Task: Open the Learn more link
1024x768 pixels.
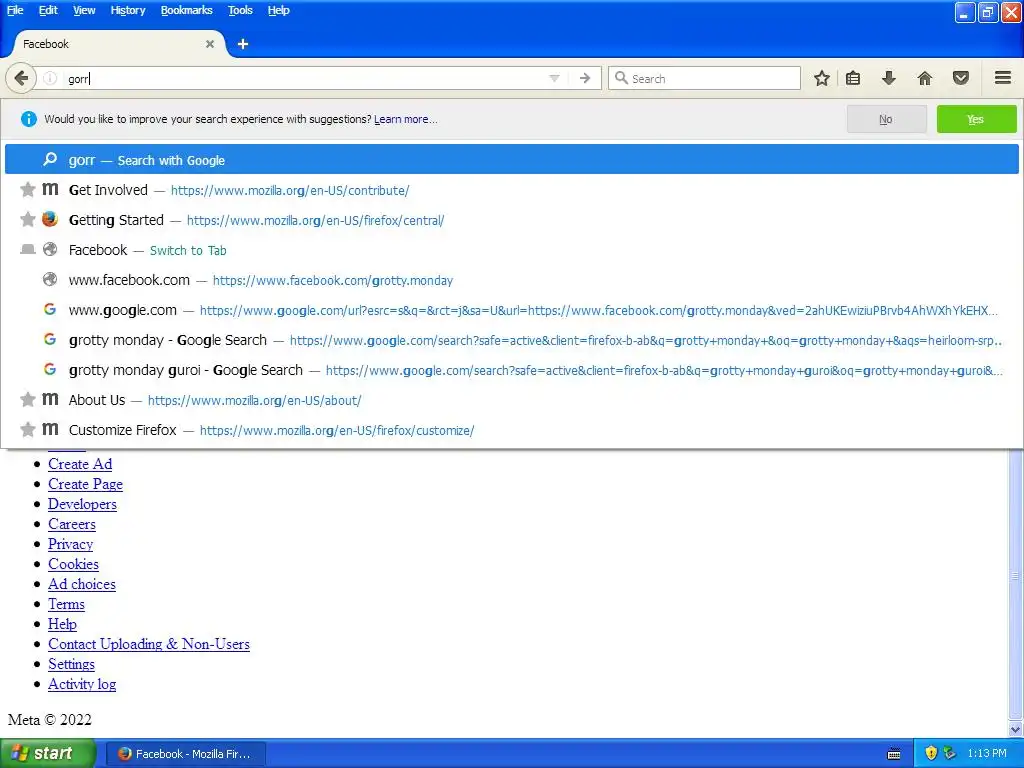Action: 406,119
